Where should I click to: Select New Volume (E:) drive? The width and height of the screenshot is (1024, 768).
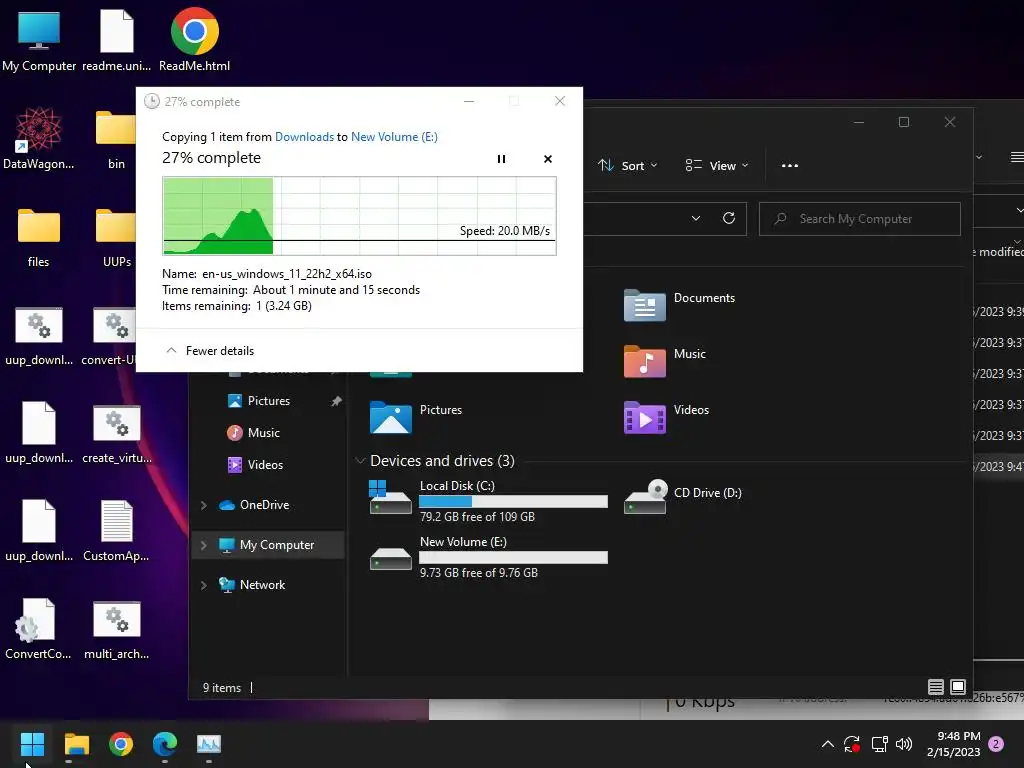tap(488, 556)
